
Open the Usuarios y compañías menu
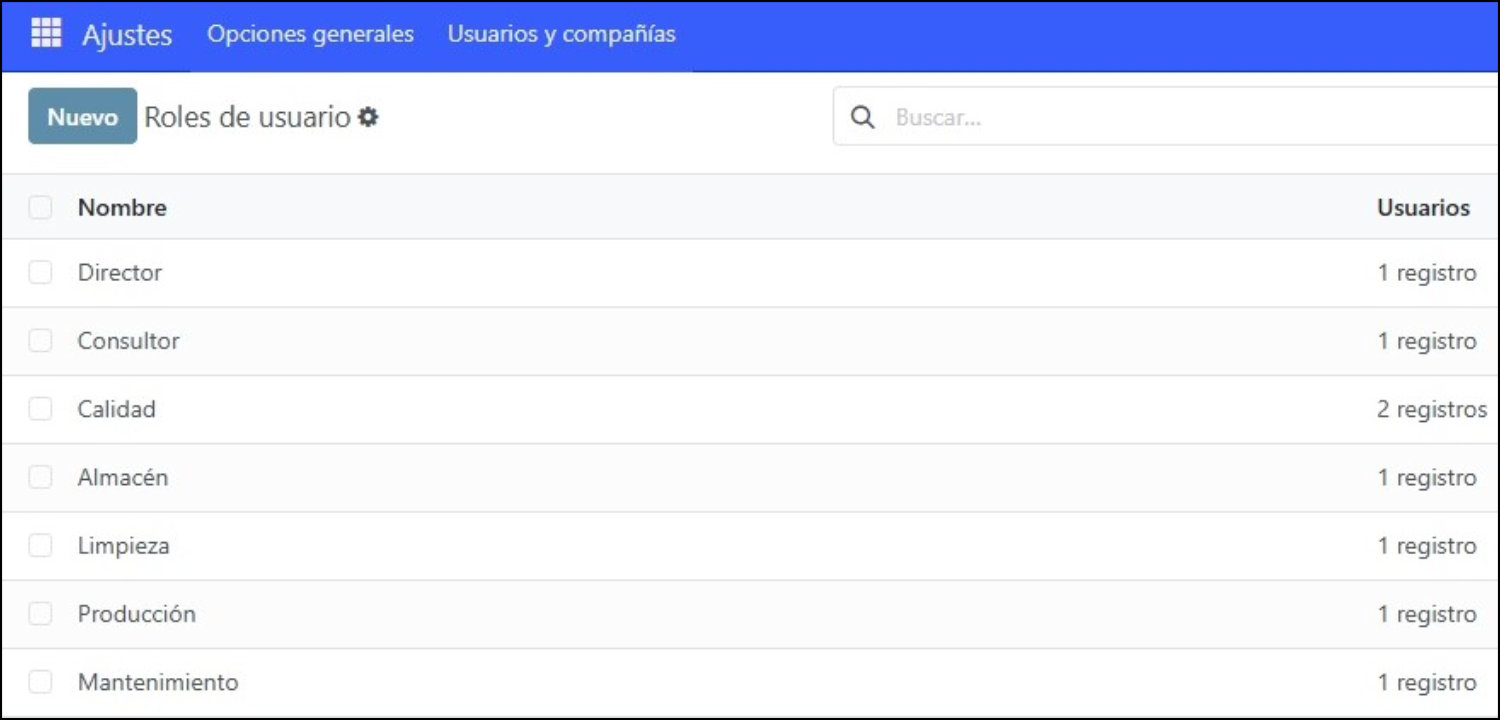point(561,34)
